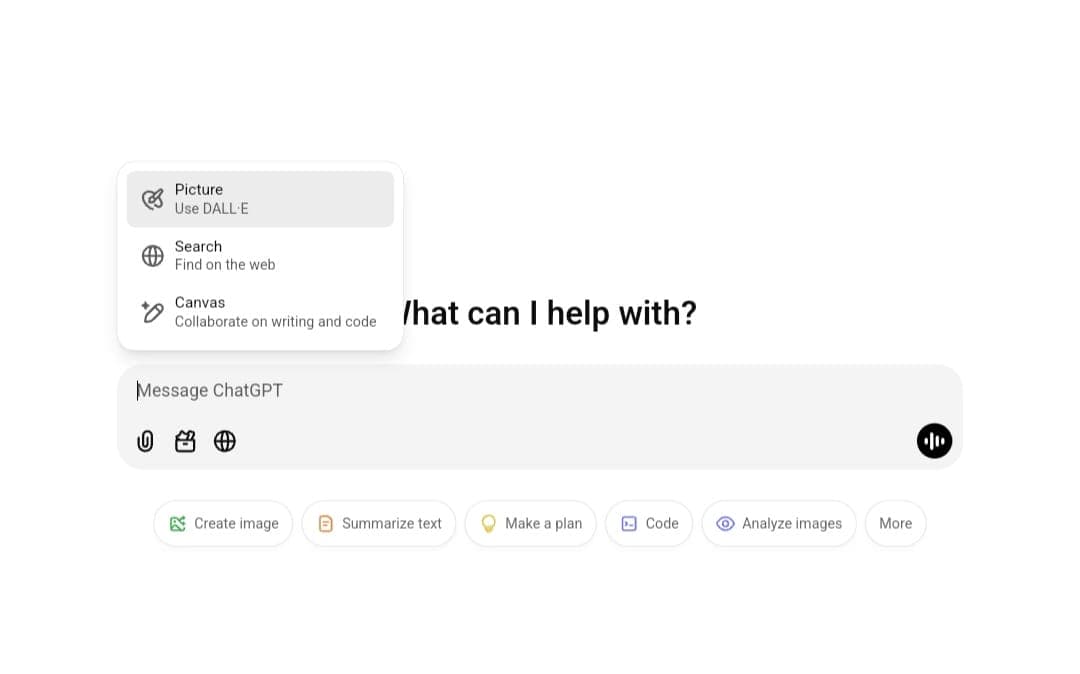Open the More suggestions button
The image size is (1080, 674).
pyautogui.click(x=895, y=523)
